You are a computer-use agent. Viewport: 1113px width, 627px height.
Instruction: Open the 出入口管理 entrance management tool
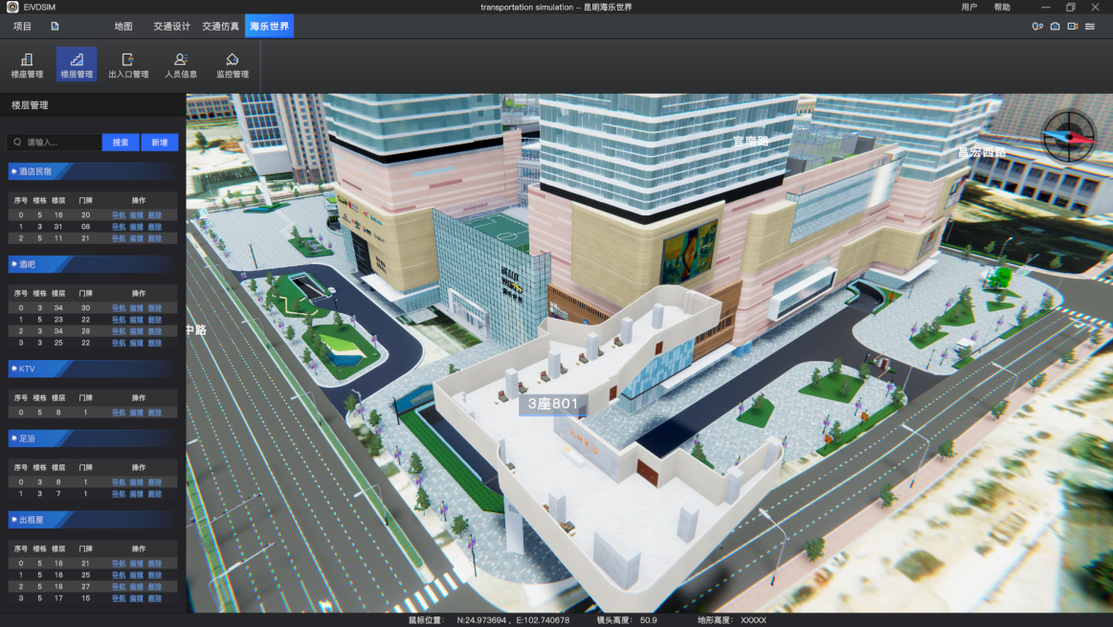point(128,65)
